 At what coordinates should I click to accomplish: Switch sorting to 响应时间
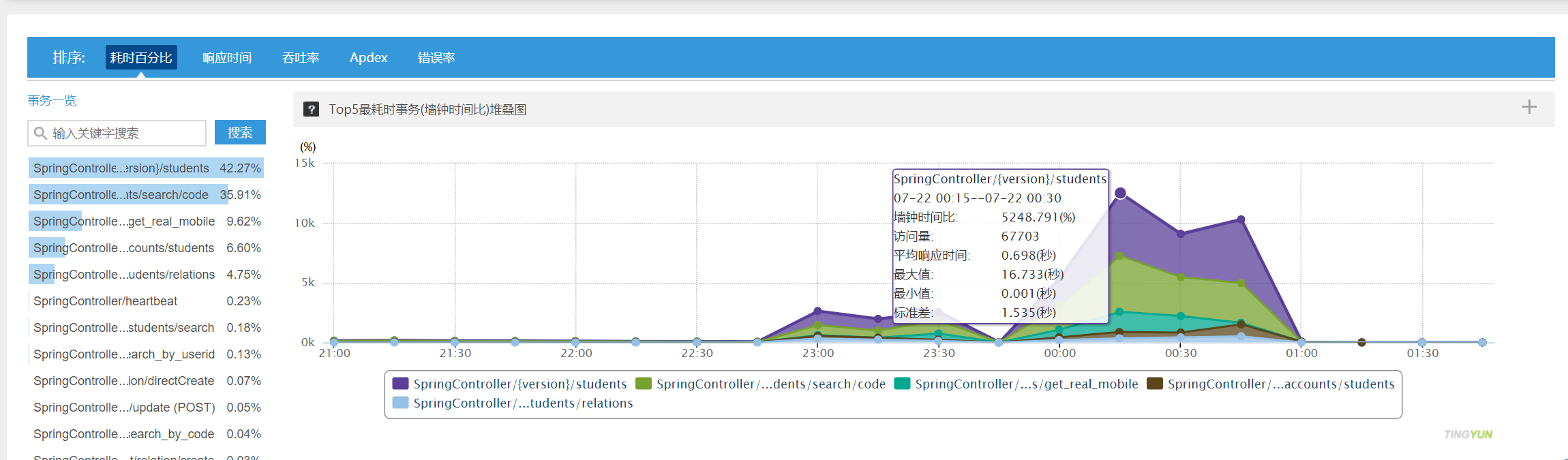[x=227, y=58]
